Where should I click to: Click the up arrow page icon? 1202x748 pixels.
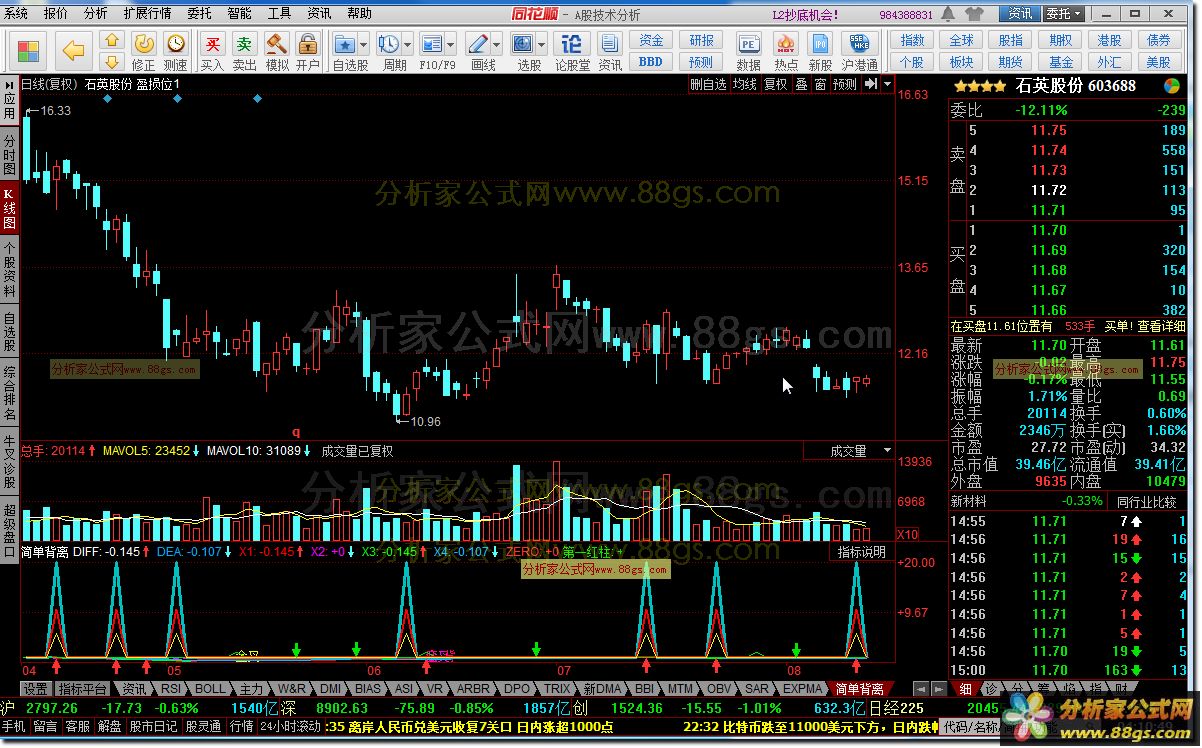coord(112,41)
